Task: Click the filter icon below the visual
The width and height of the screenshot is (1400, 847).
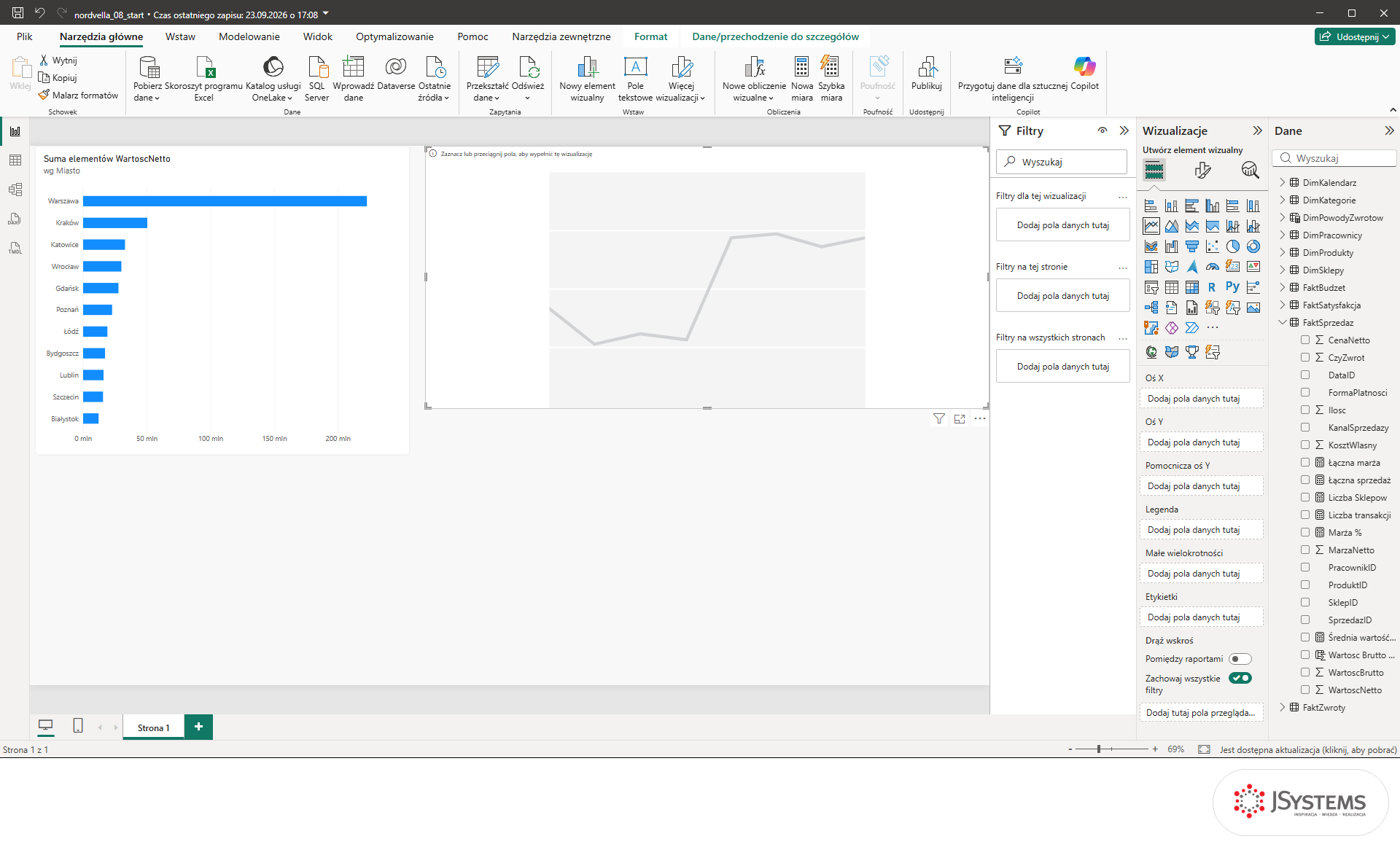Action: click(939, 418)
